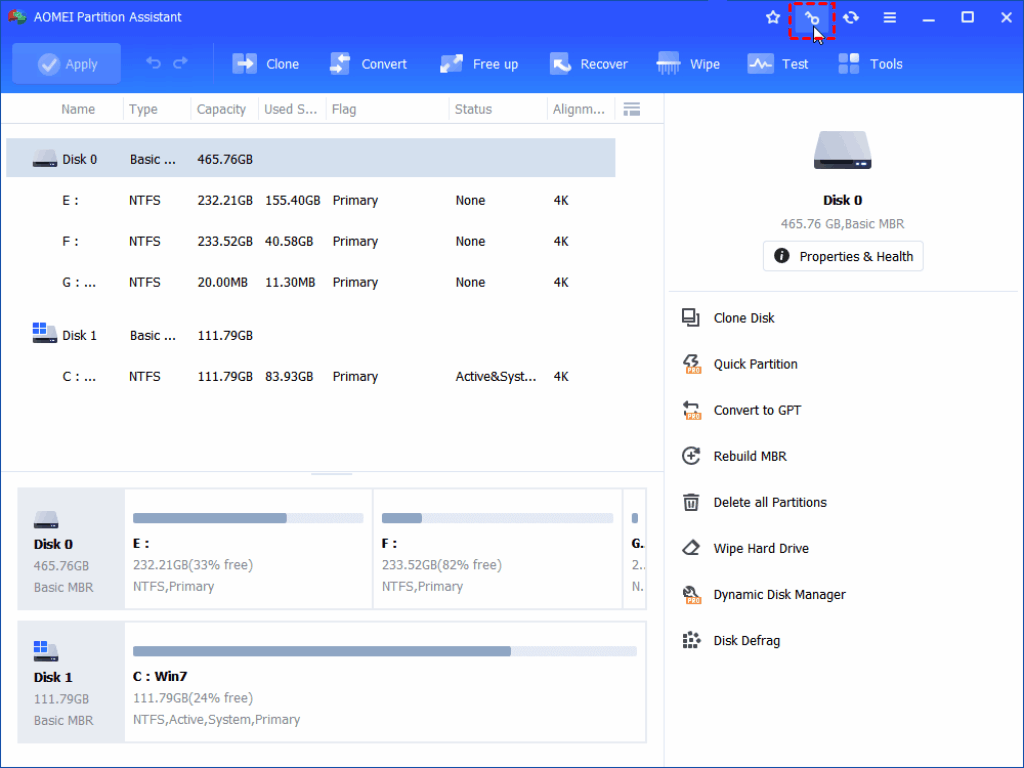Image resolution: width=1024 pixels, height=768 pixels.
Task: Click the column settings icon in table header
Action: pyautogui.click(x=631, y=109)
